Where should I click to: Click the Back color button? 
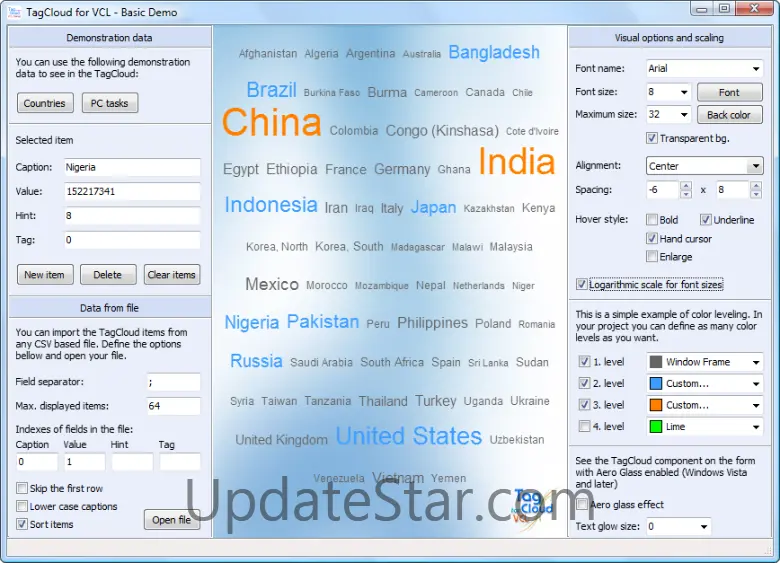pos(729,115)
